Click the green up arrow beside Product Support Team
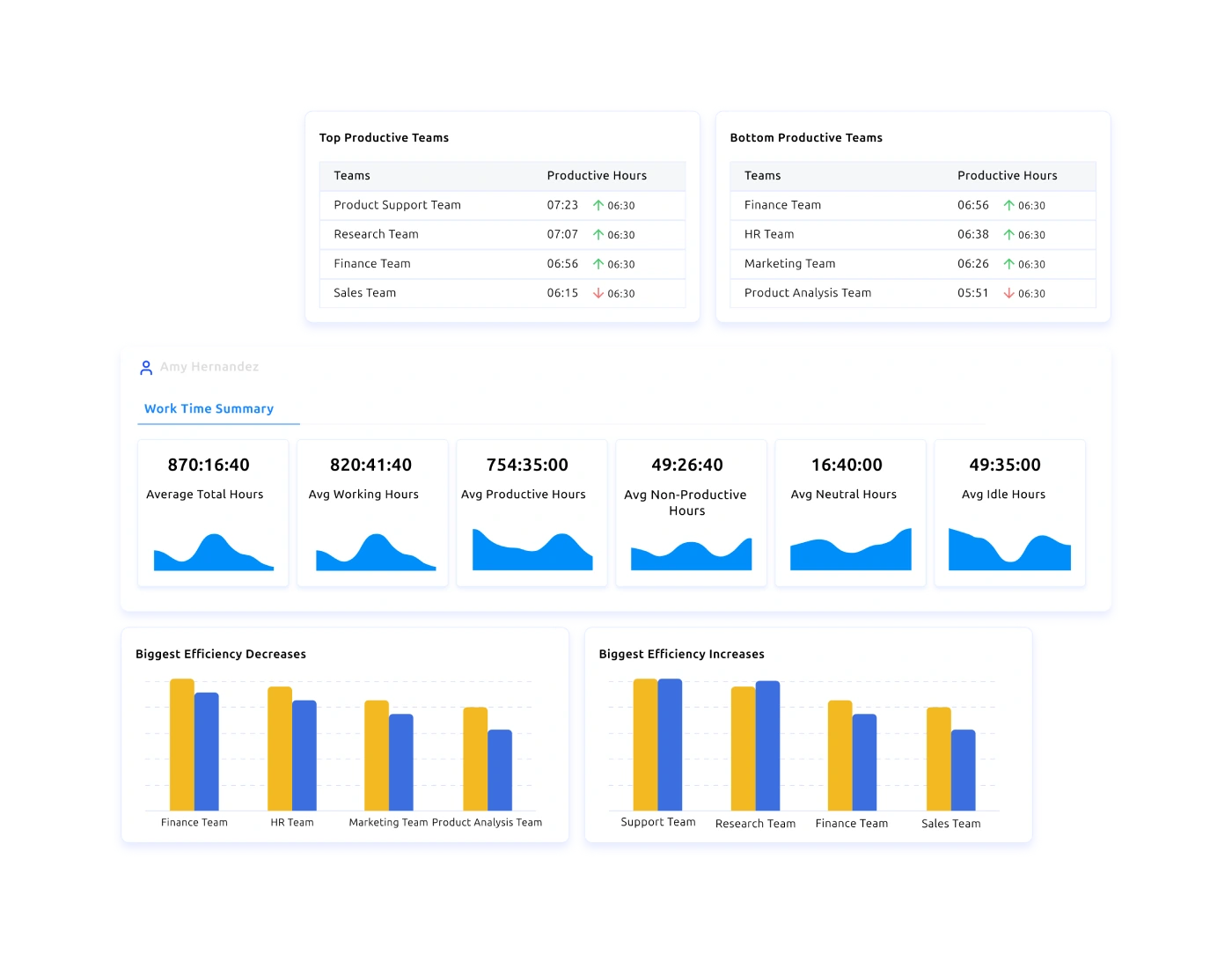The image size is (1232, 954). pos(599,205)
